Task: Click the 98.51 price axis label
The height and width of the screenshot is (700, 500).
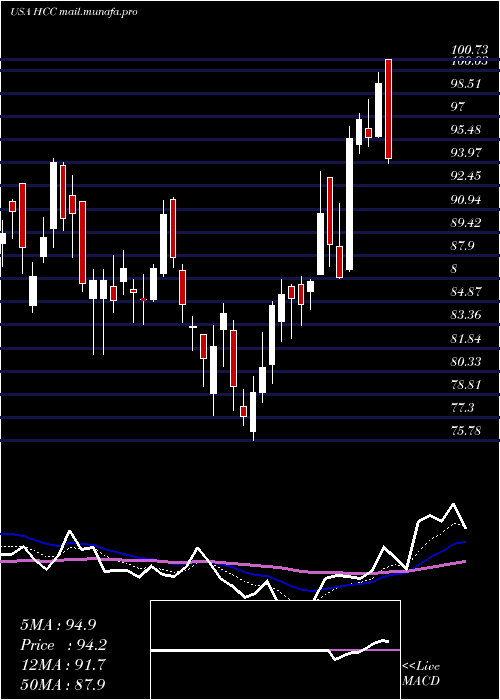Action: pyautogui.click(x=466, y=83)
